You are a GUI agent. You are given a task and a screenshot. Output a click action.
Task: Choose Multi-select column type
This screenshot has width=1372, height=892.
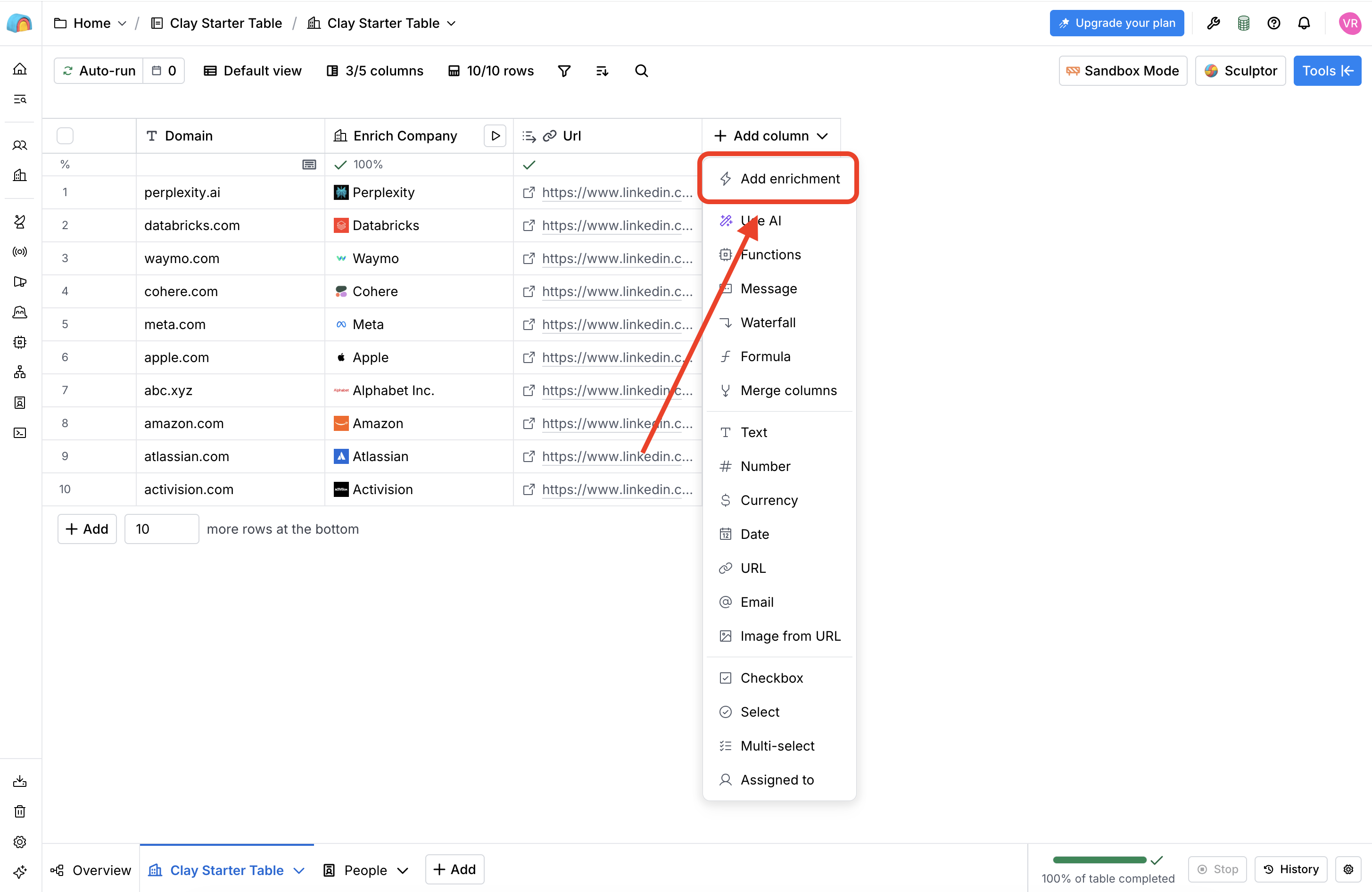(779, 746)
